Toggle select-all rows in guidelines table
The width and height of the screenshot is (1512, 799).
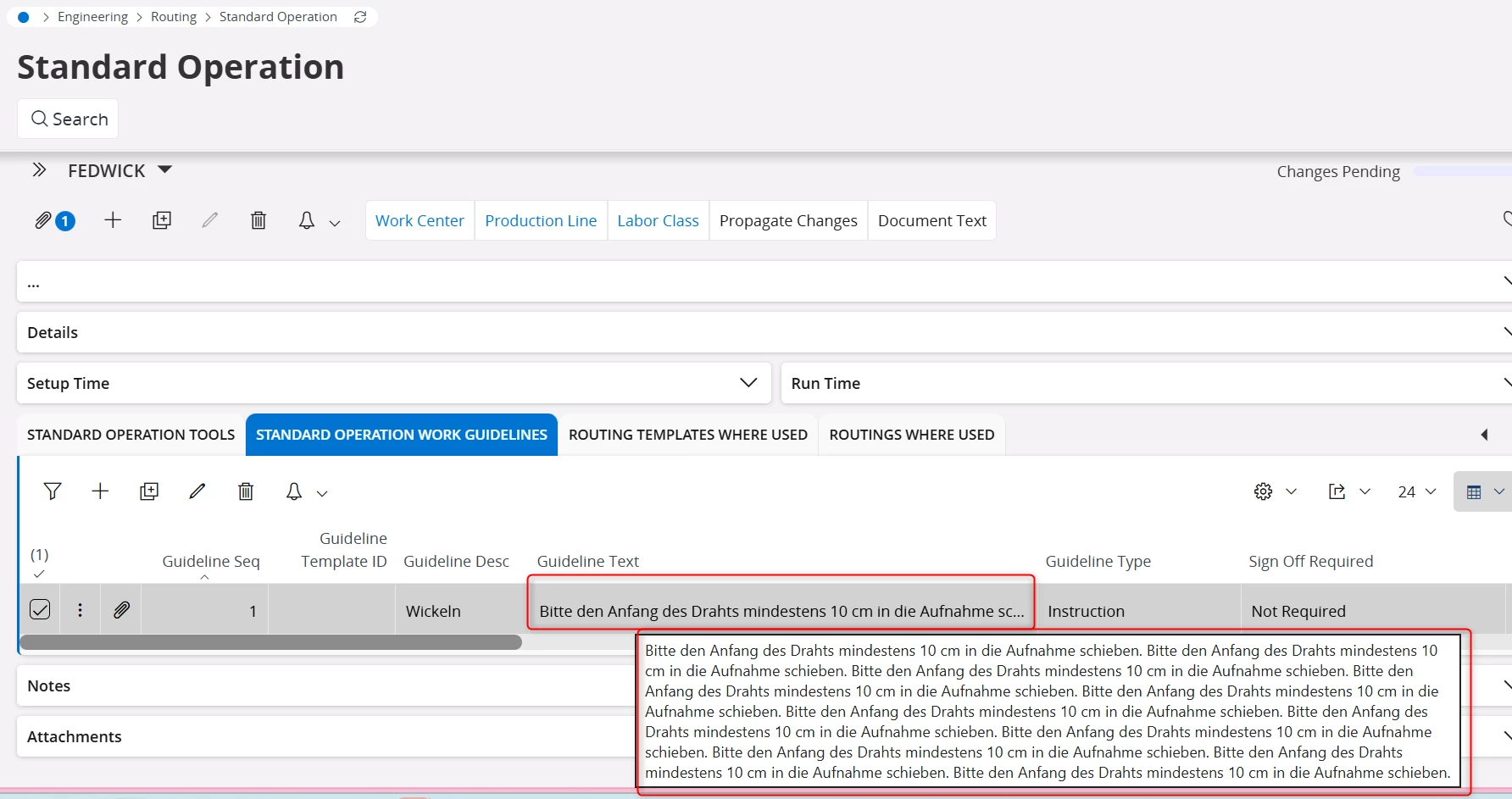tap(39, 574)
